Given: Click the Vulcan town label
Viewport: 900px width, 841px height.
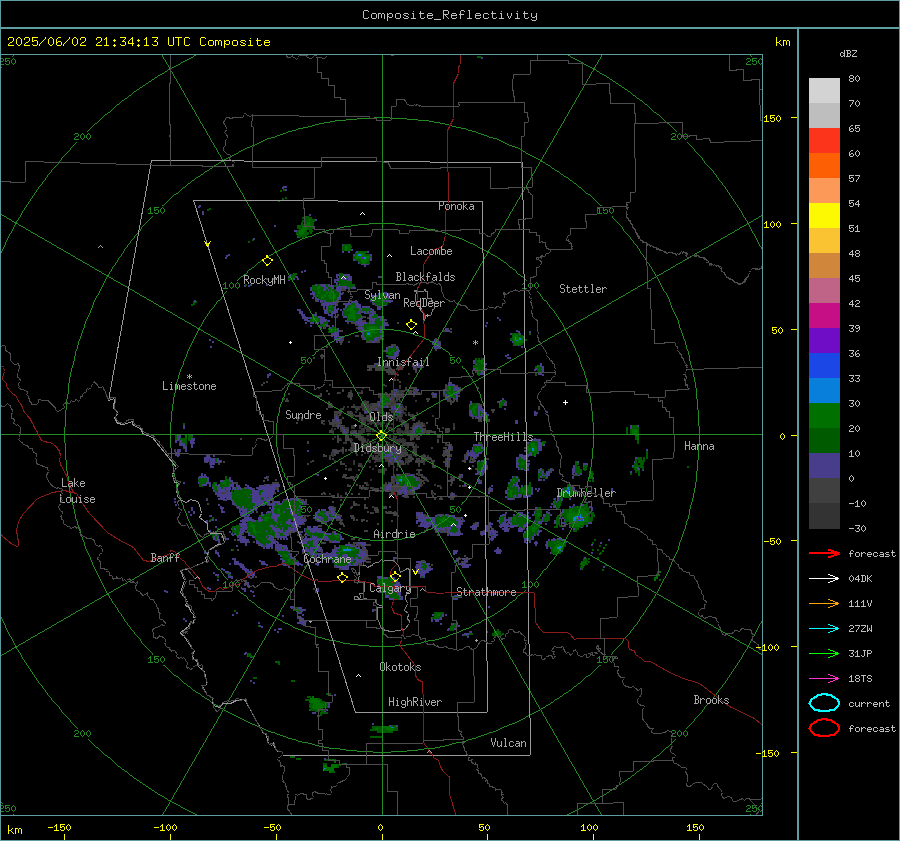Looking at the screenshot, I should pyautogui.click(x=508, y=743).
